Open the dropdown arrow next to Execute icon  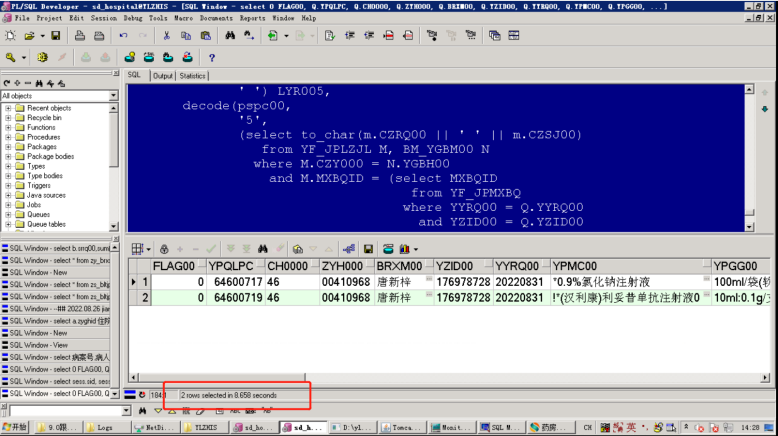(x=286, y=35)
